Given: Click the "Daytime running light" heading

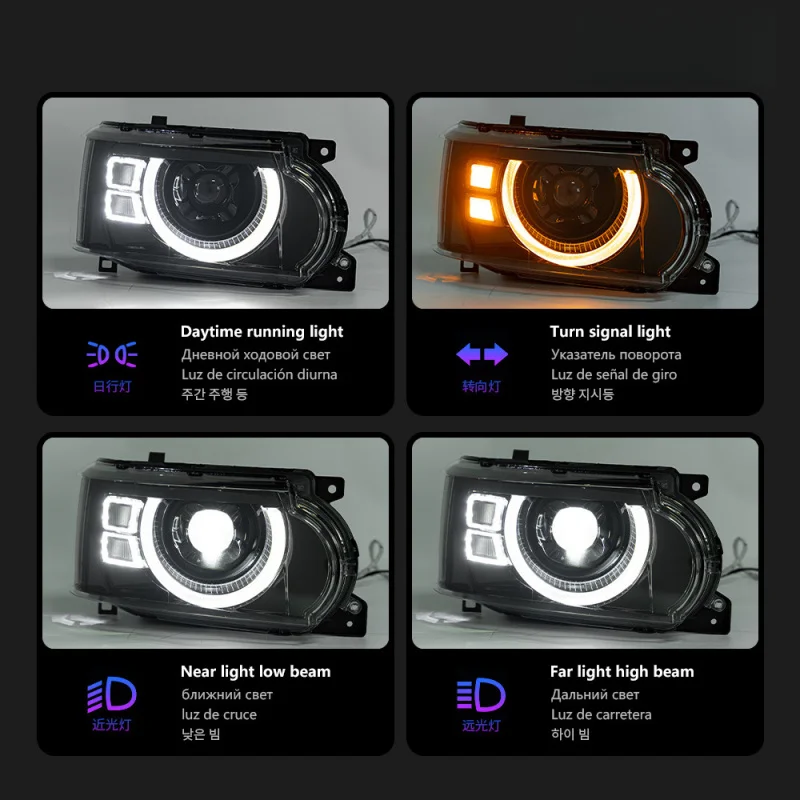Looking at the screenshot, I should pos(262,332).
